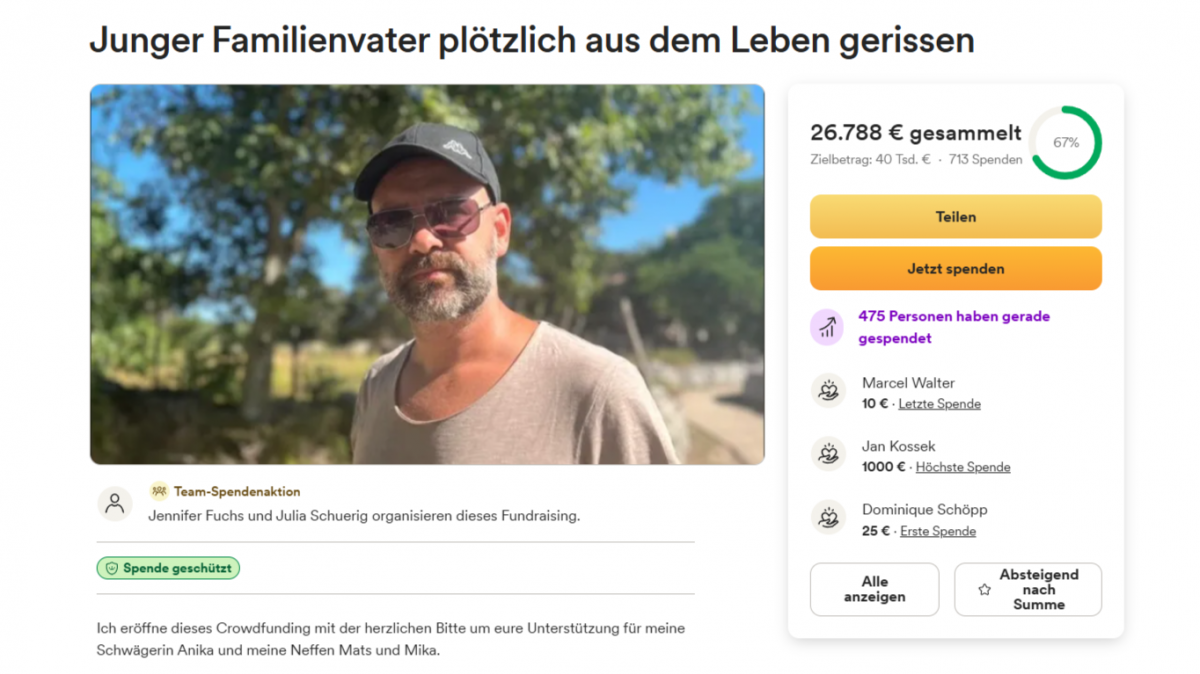The image size is (1200, 674).
Task: Click the Team-Spendenaktion label
Action: 237,491
